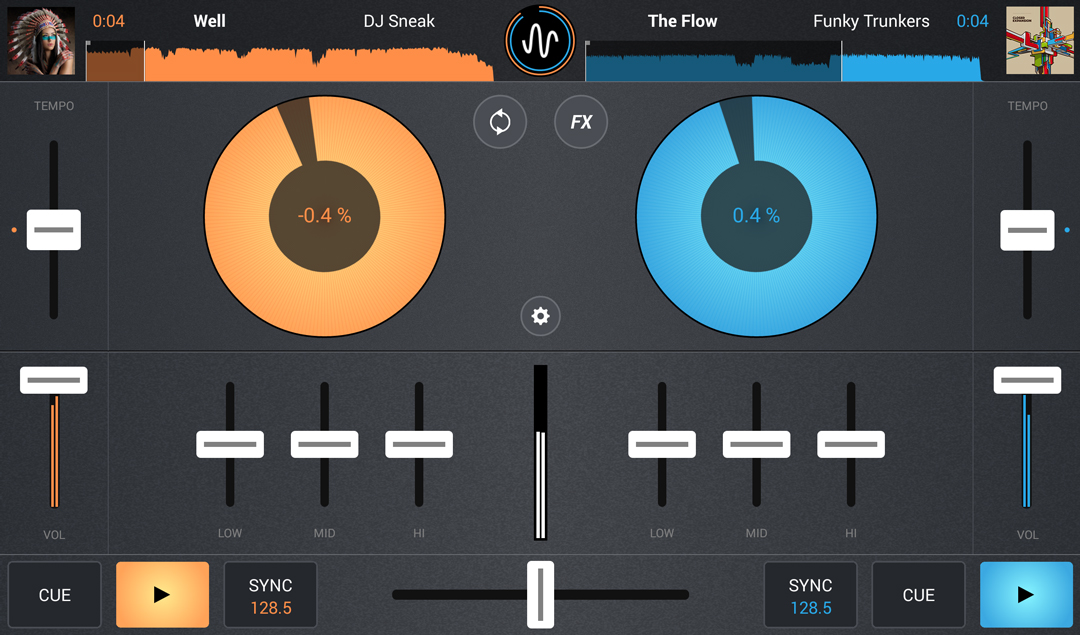
Task: Click the crossfader handle
Action: 540,594
